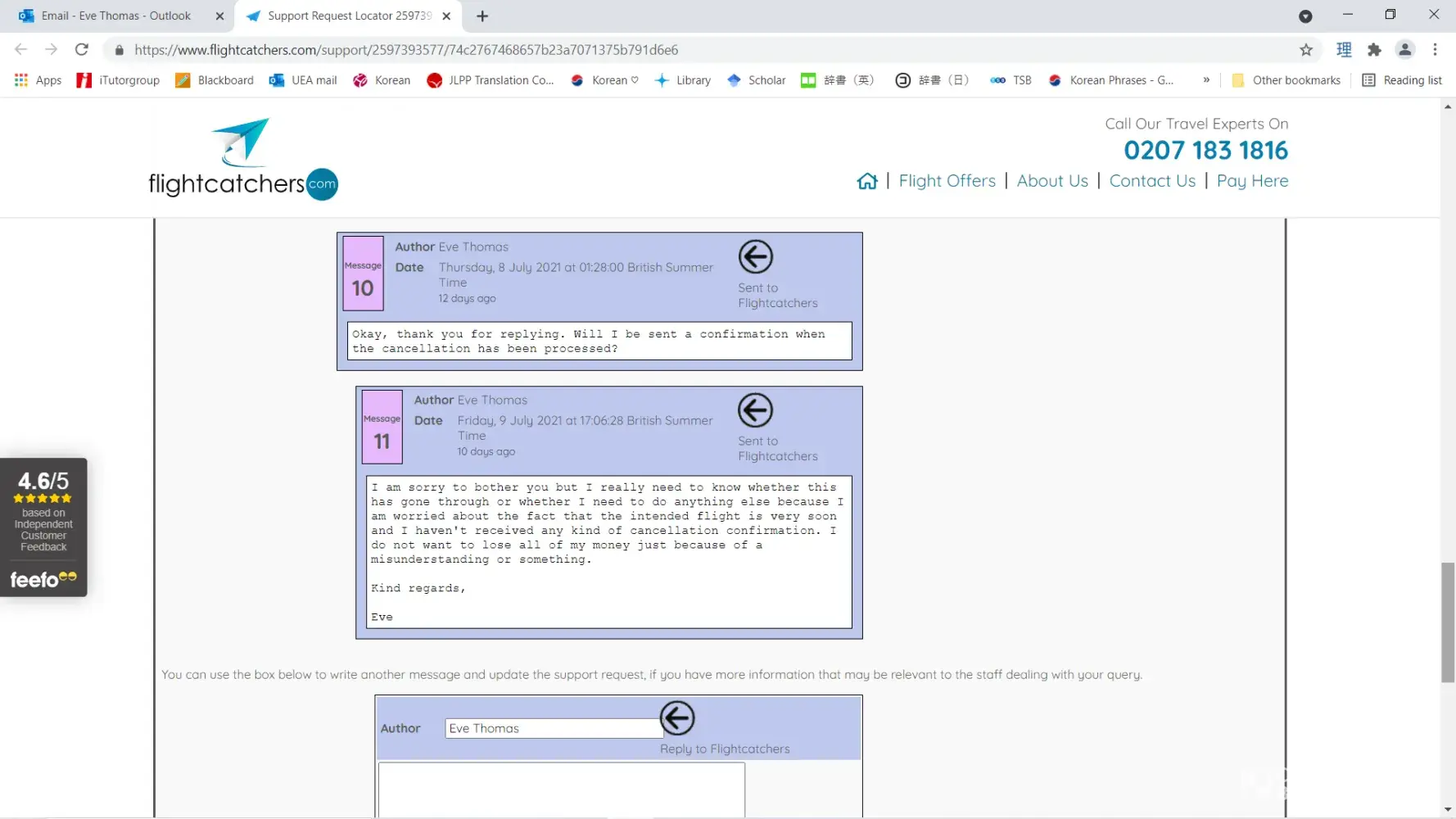
Task: Click the Reply to Flightcatchers arrow icon
Action: coord(677,718)
